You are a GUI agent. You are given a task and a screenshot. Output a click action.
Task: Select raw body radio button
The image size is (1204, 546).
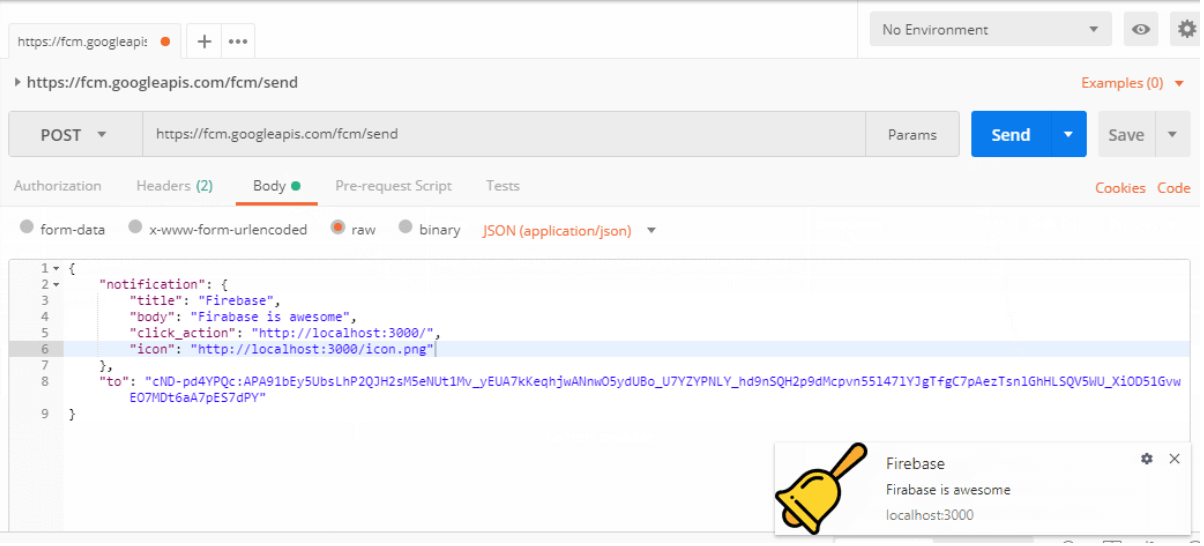point(338,228)
